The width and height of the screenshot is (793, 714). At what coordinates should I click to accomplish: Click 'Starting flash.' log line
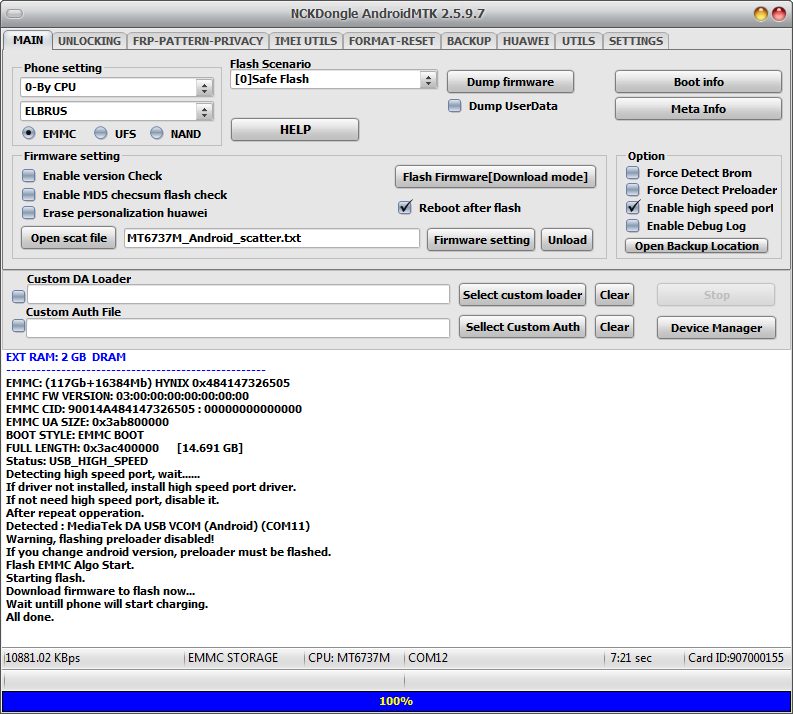coord(46,578)
